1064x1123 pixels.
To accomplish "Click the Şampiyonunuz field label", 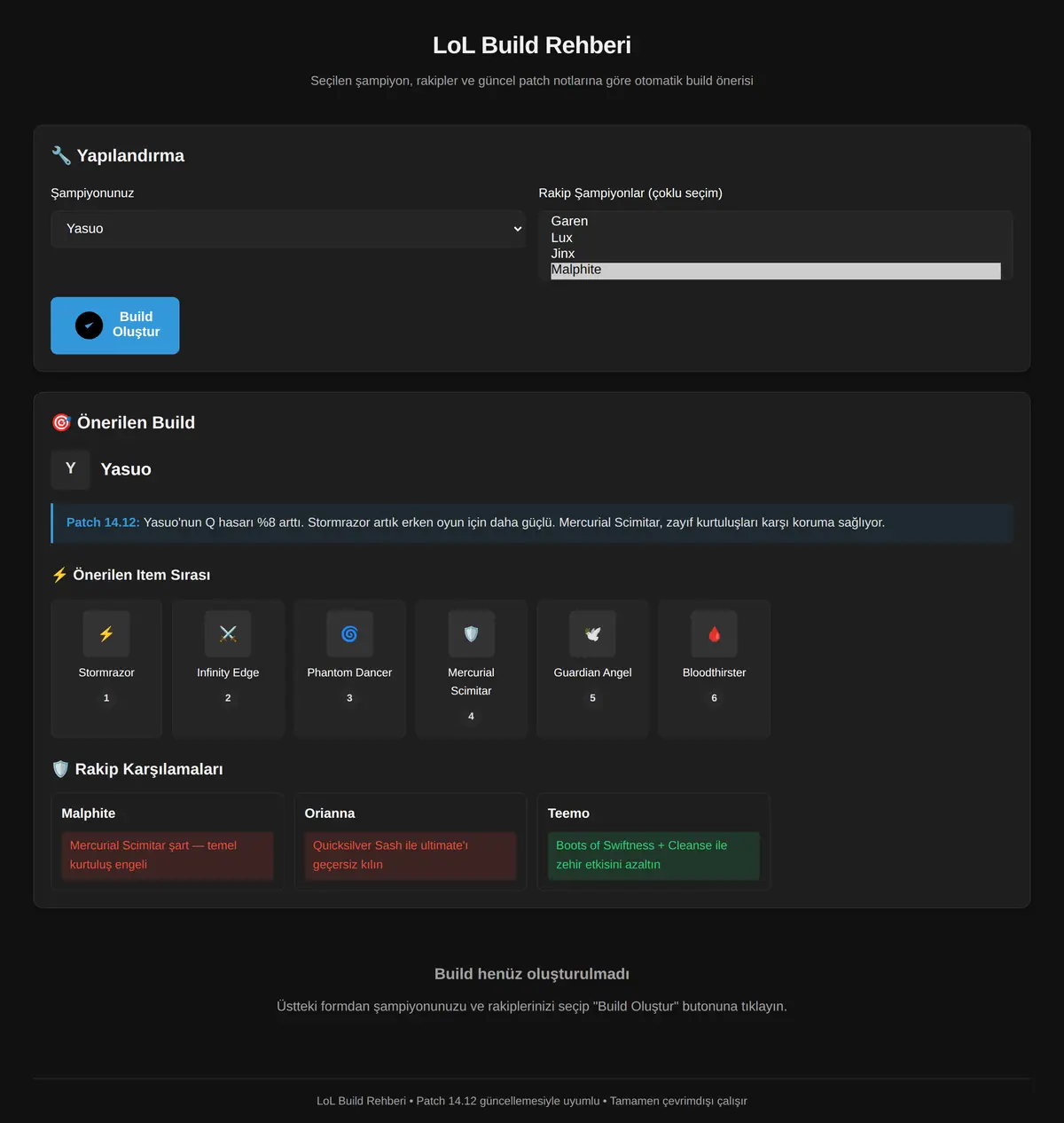I will click(92, 192).
